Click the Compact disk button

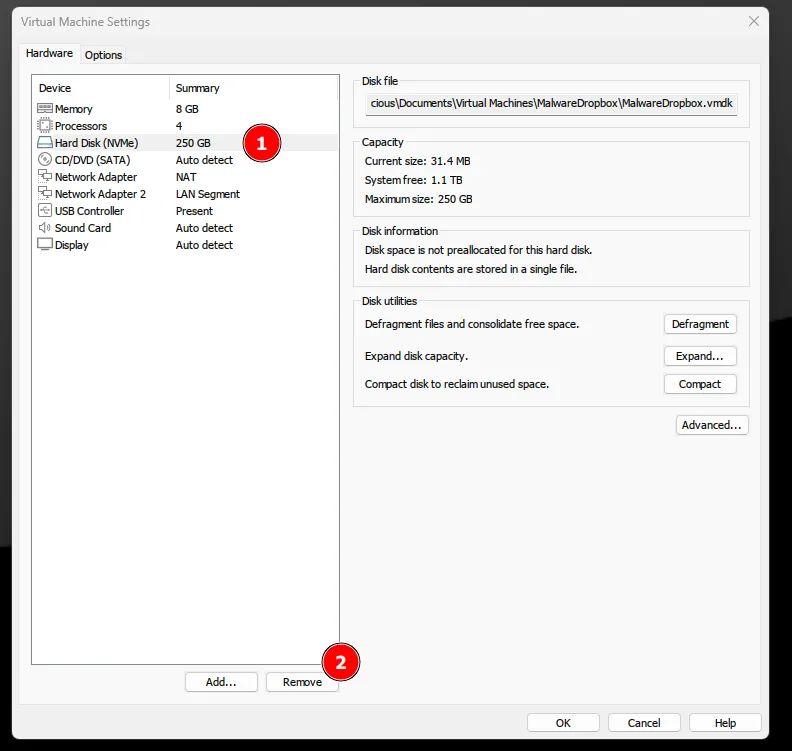tap(700, 384)
